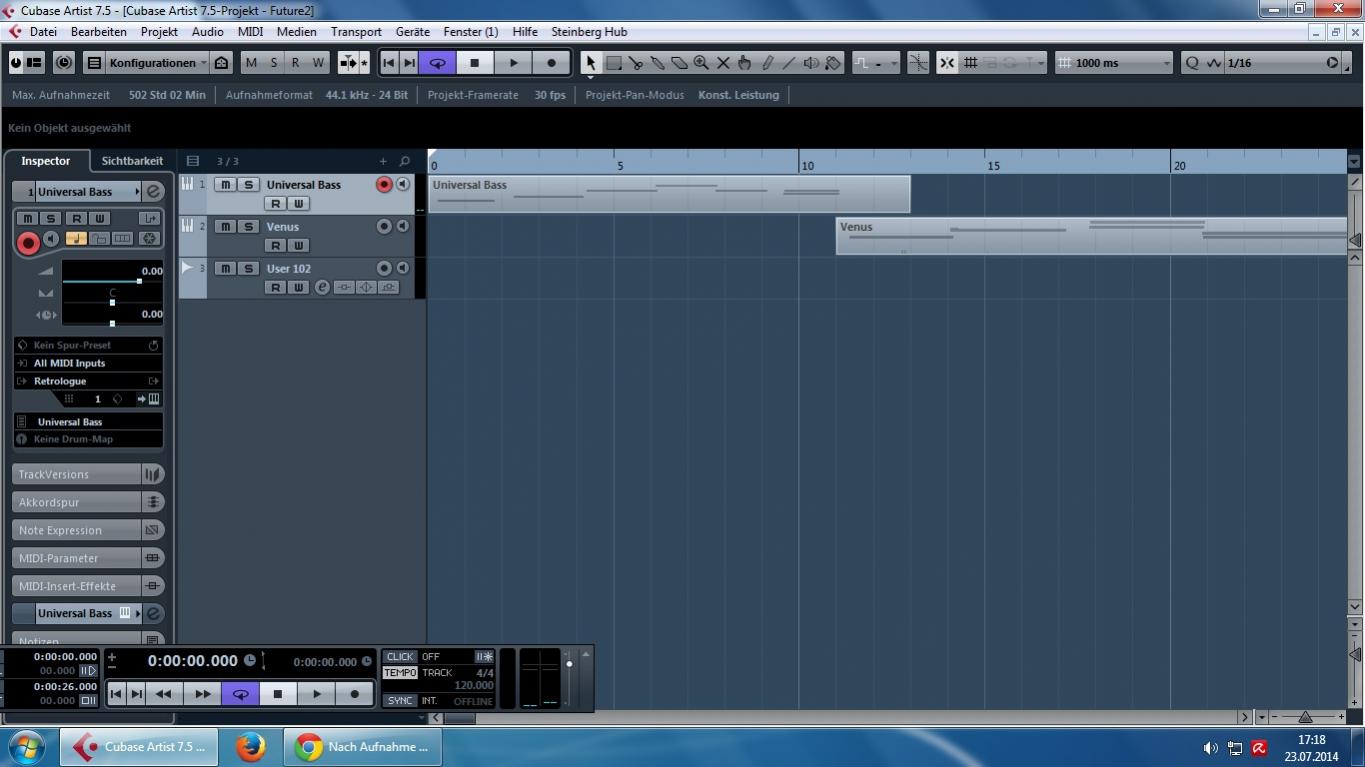The height and width of the screenshot is (767, 1365).
Task: Toggle Auto-Scroll button in toolbar
Action: point(347,63)
